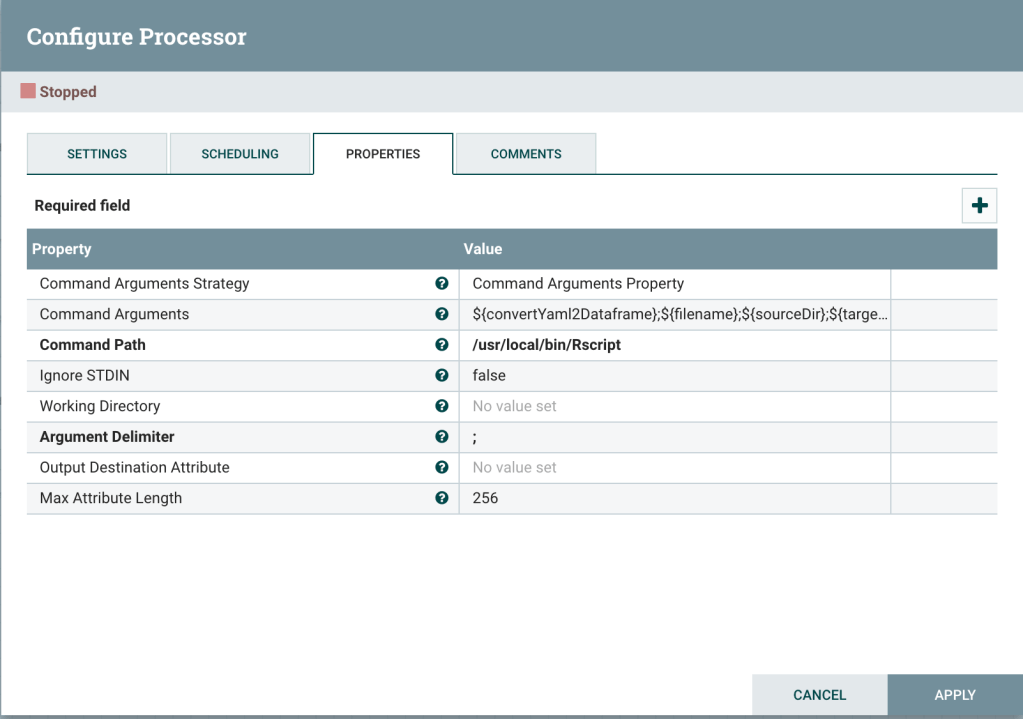
Task: Click the Cancel button
Action: 819,695
